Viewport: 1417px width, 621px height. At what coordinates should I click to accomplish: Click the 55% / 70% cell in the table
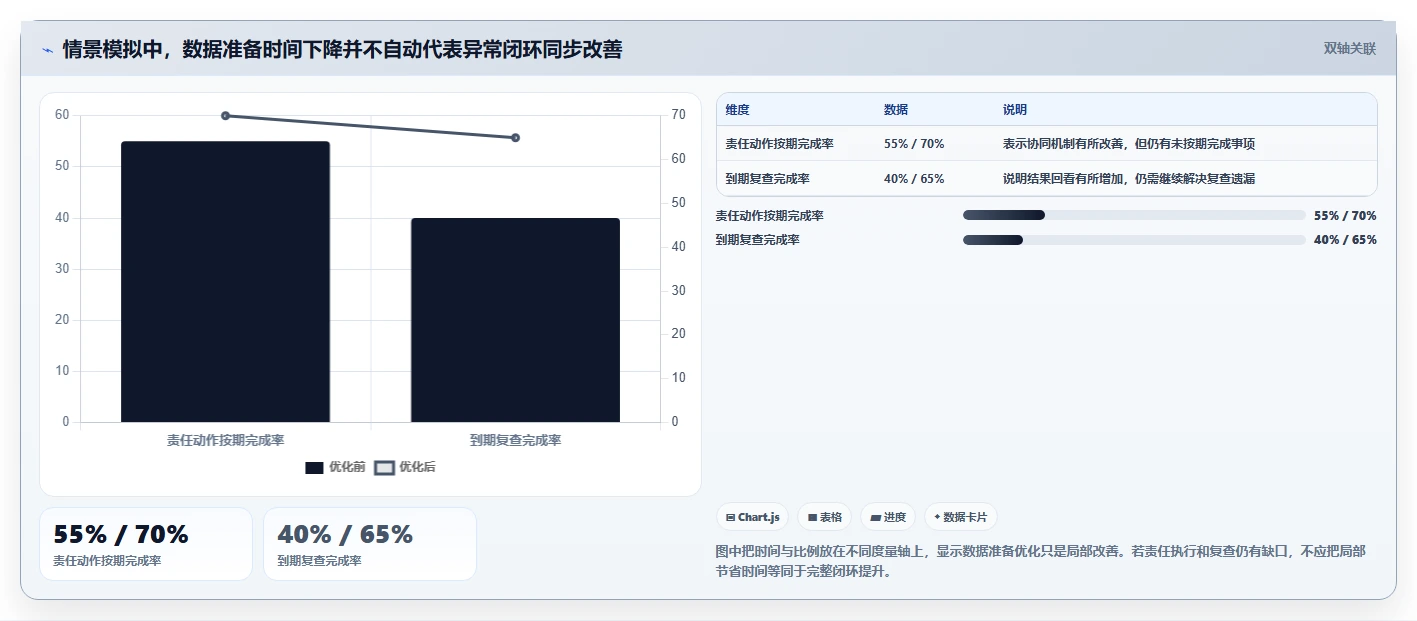(914, 144)
